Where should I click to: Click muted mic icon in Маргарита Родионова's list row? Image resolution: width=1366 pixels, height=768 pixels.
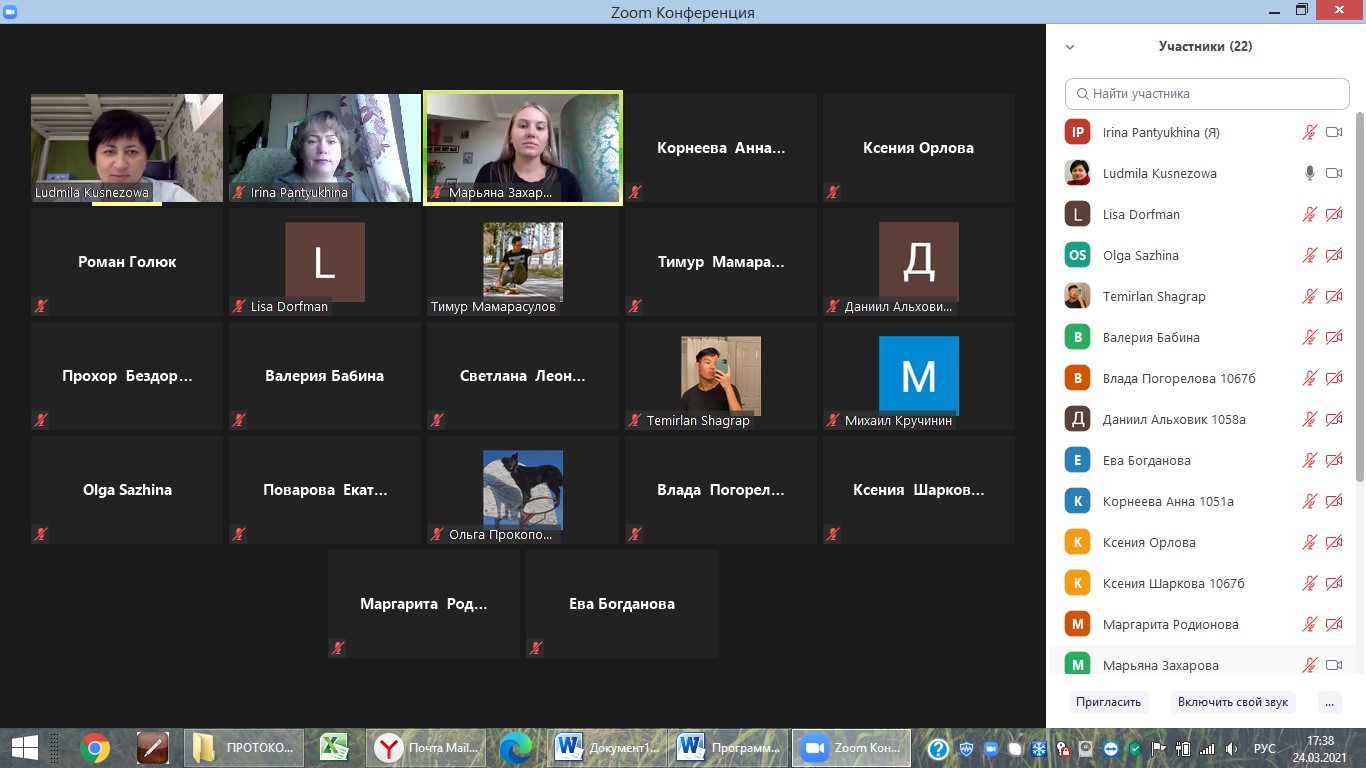1309,624
